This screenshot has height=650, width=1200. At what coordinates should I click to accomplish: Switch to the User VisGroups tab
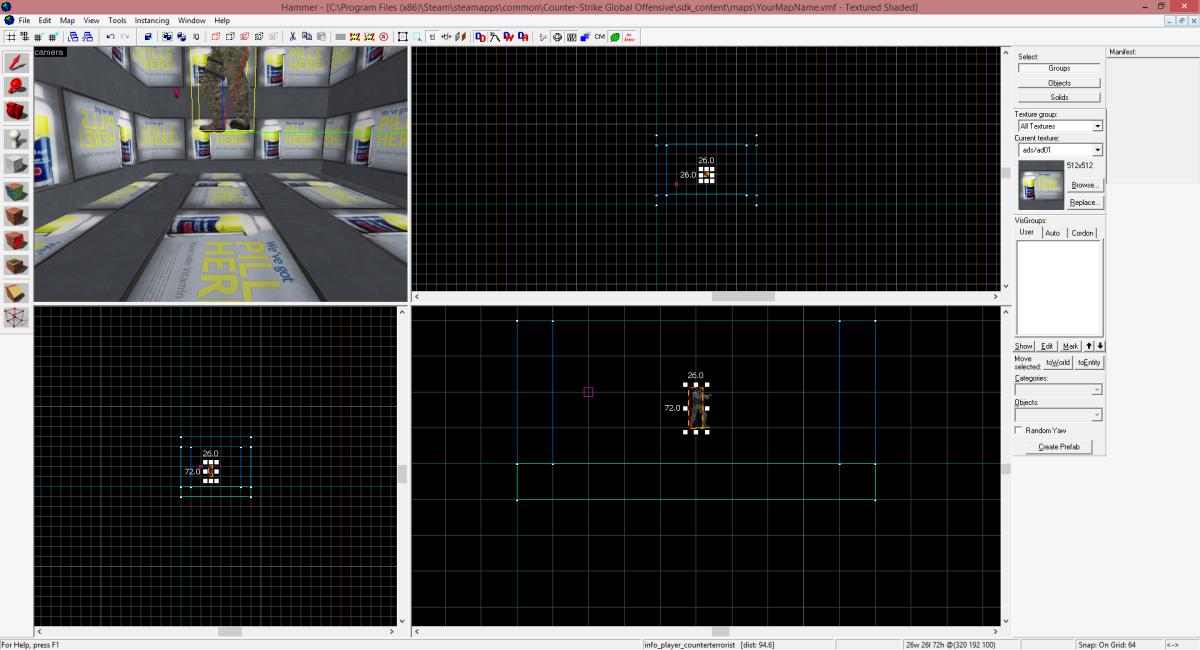coord(1027,232)
